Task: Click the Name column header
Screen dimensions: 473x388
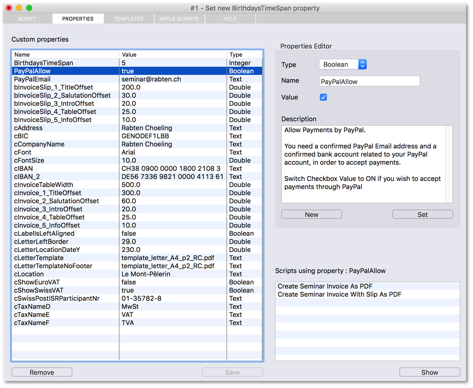Action: 65,54
